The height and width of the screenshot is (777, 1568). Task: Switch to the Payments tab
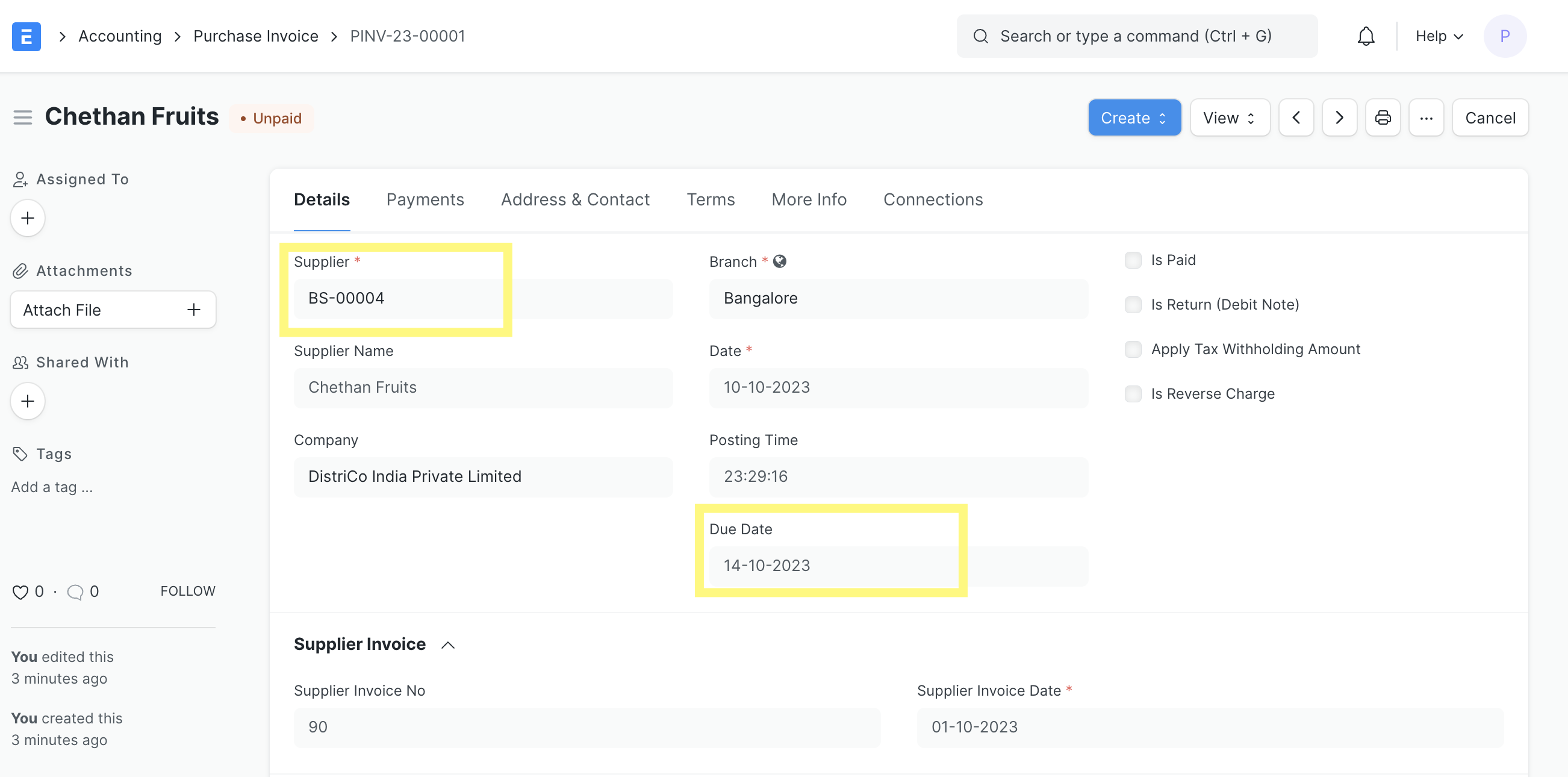coord(425,199)
